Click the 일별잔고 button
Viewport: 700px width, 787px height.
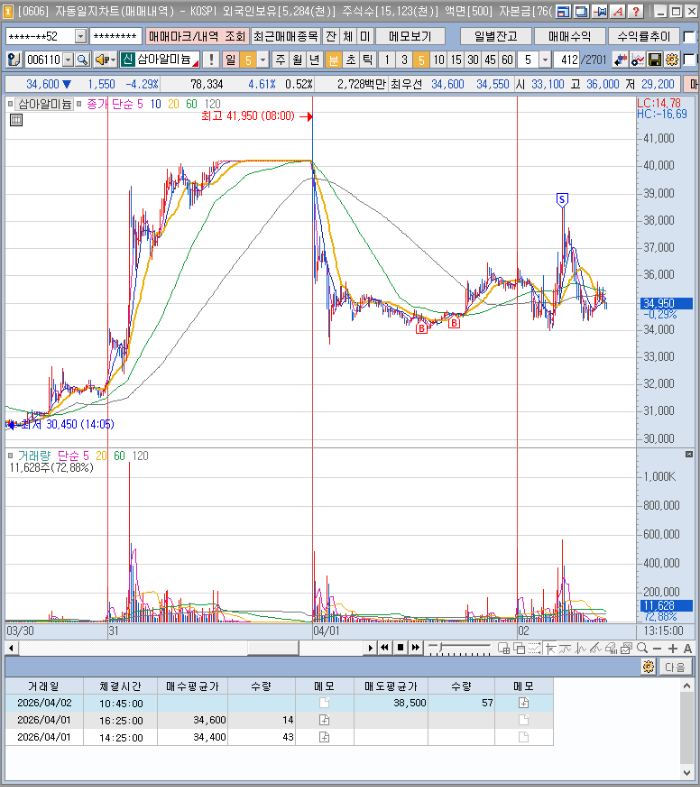pyautogui.click(x=496, y=37)
